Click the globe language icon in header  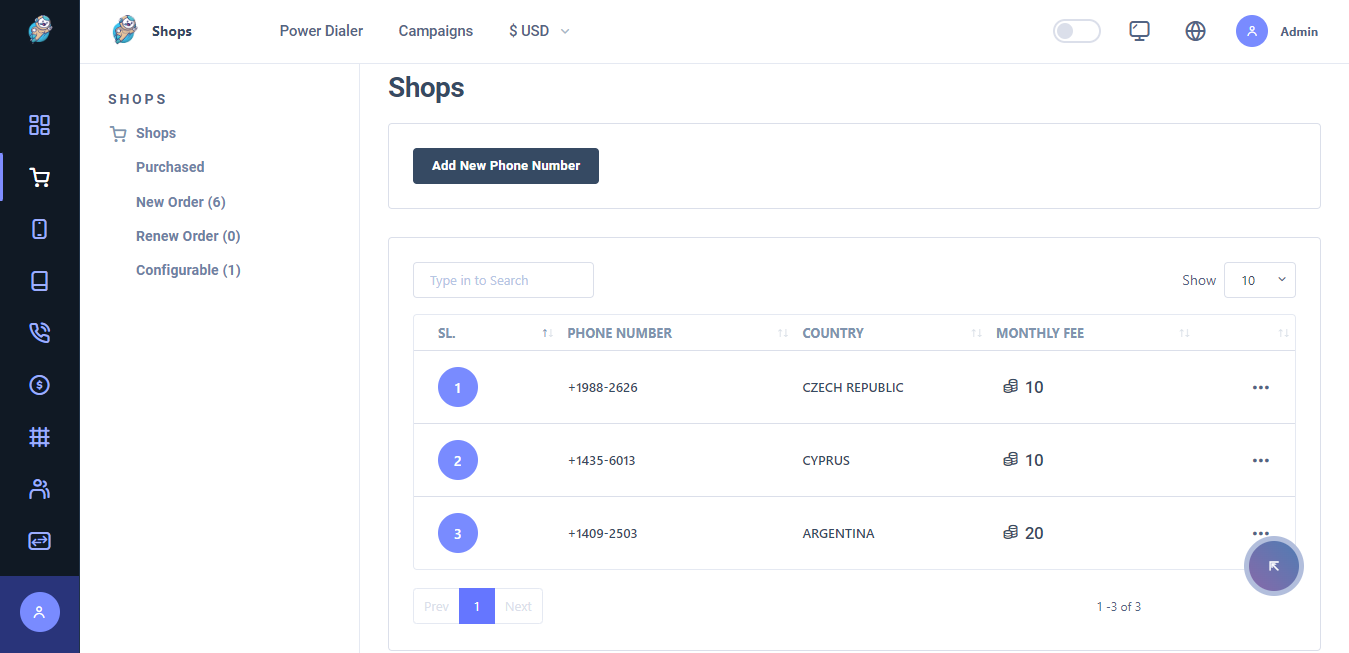tap(1195, 31)
